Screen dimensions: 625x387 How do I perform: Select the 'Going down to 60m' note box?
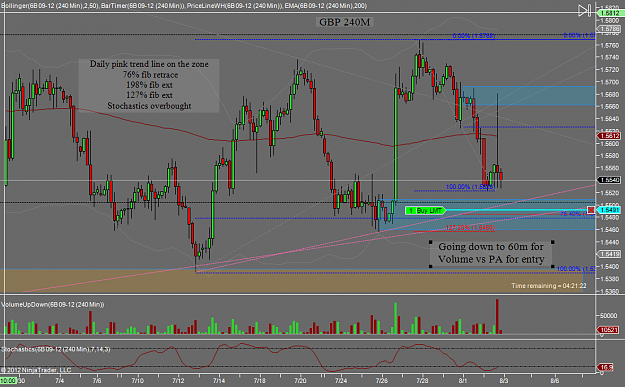[x=491, y=253]
